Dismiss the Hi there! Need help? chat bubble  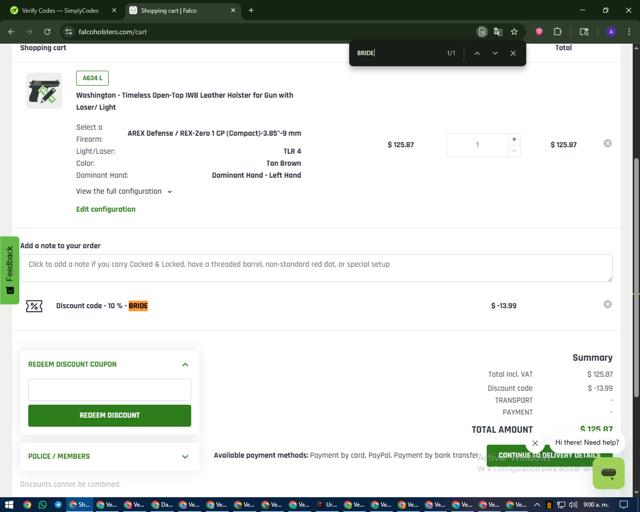(535, 443)
